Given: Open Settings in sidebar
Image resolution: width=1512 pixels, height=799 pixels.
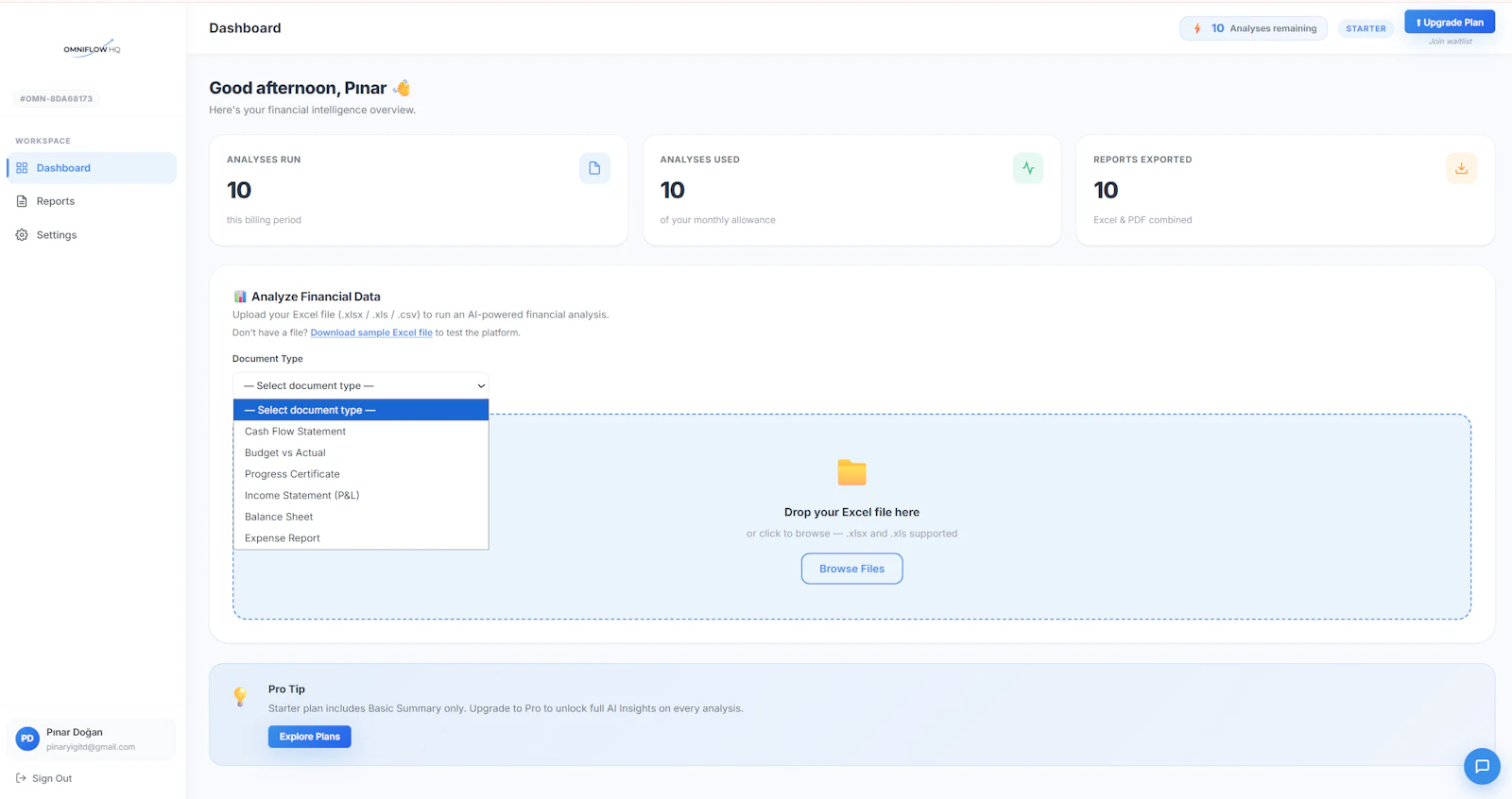Looking at the screenshot, I should coord(92,235).
